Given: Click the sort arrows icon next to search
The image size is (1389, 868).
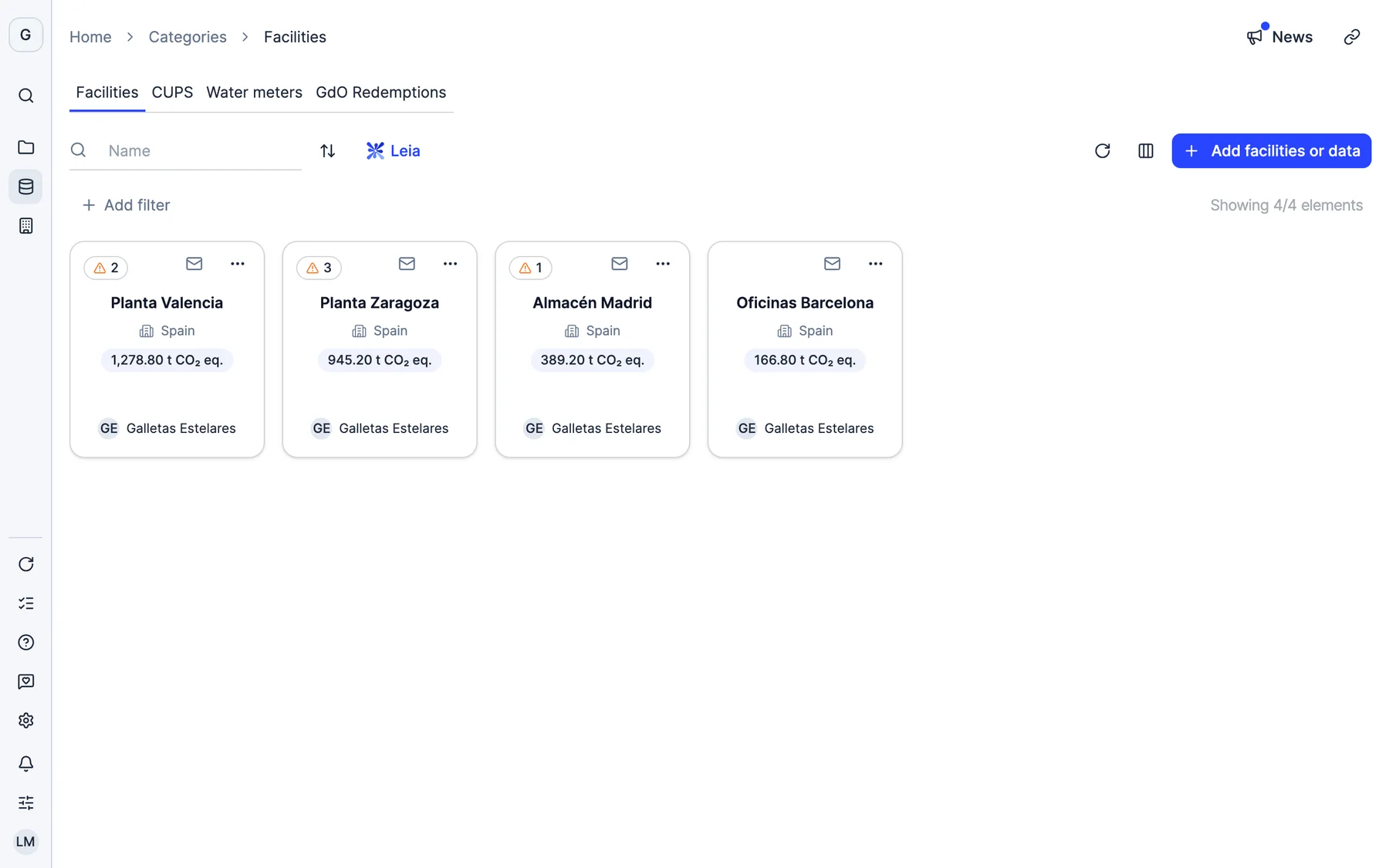Looking at the screenshot, I should (327, 150).
